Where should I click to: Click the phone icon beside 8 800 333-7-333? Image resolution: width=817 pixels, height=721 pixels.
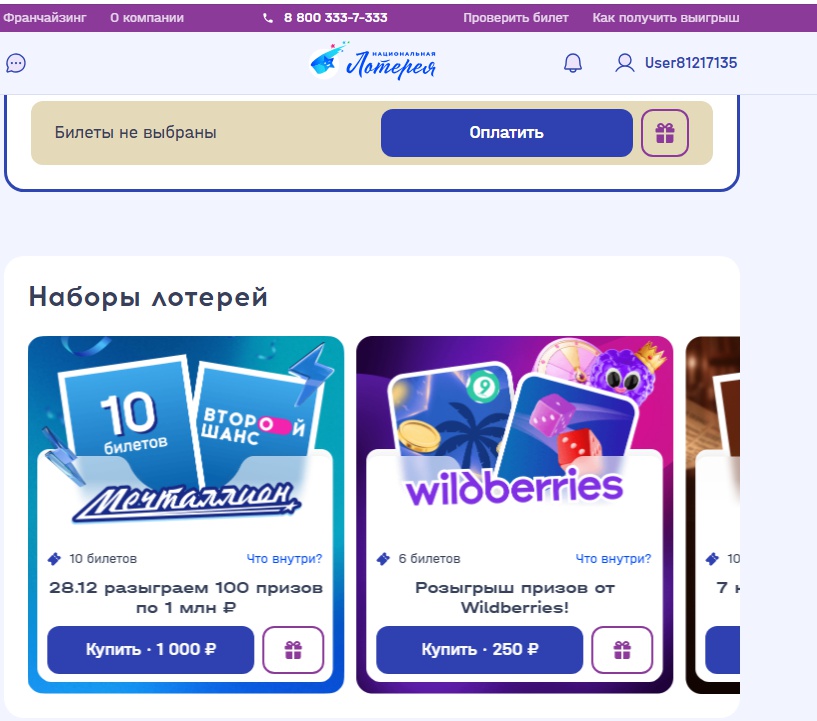click(268, 18)
